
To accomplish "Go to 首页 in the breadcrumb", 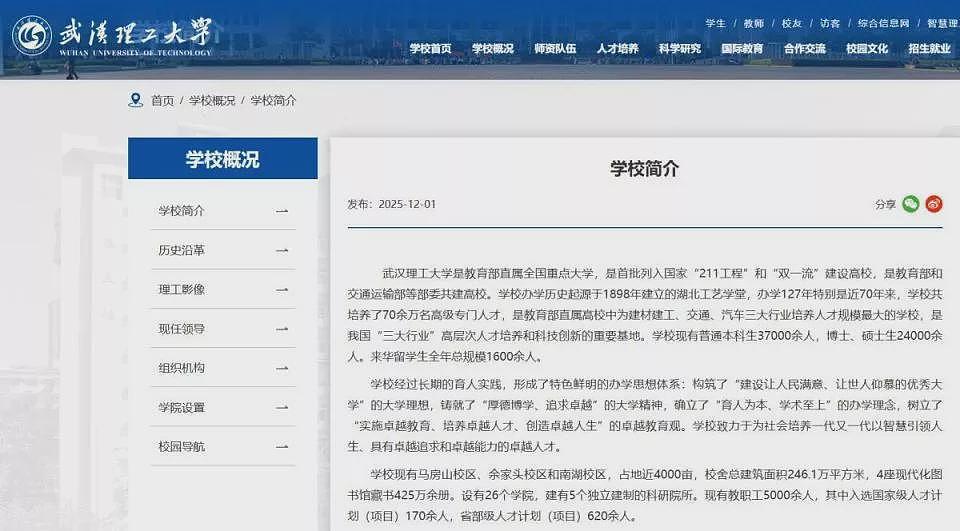I will click(163, 100).
